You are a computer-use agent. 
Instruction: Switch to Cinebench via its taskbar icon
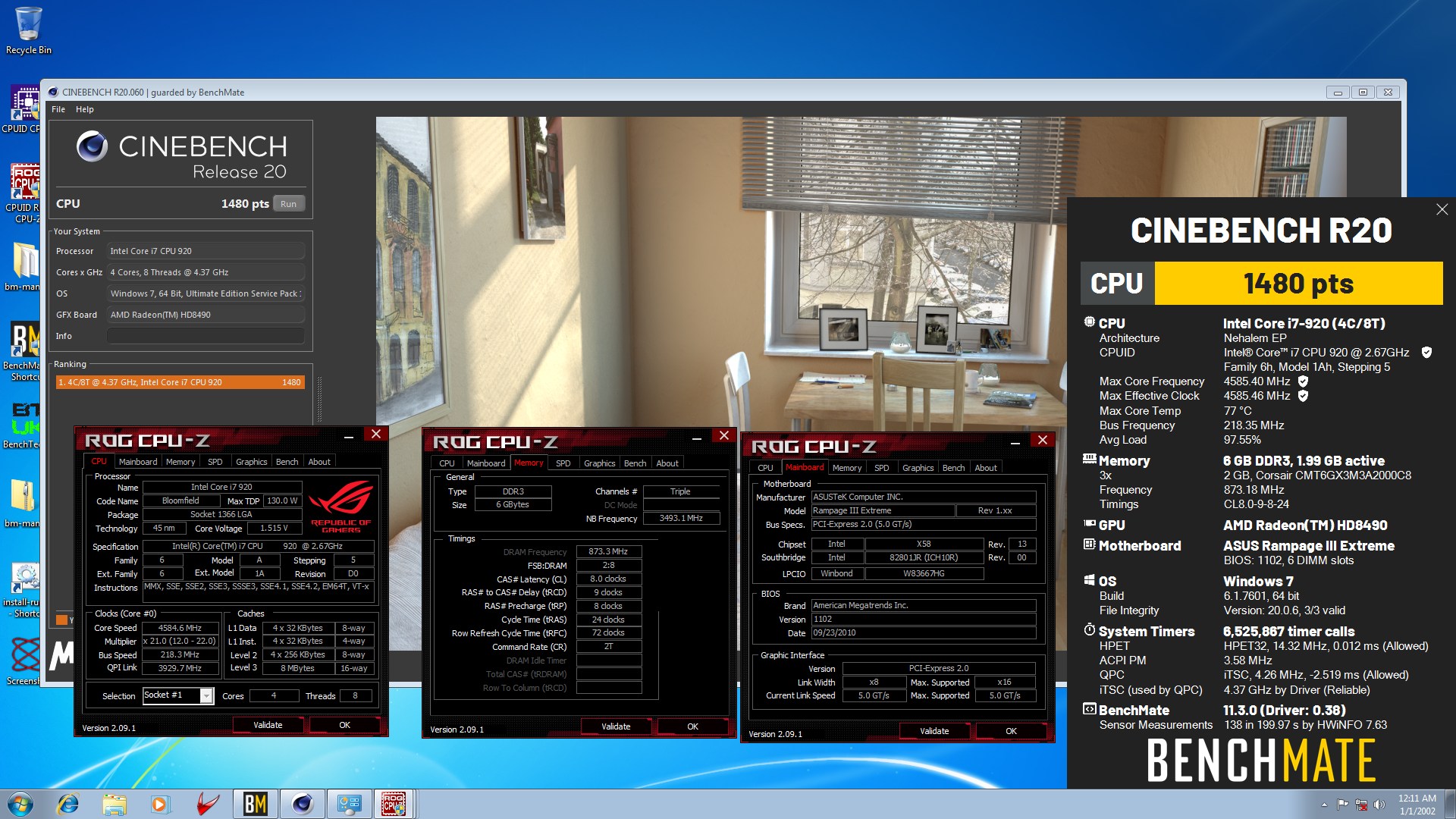302,804
